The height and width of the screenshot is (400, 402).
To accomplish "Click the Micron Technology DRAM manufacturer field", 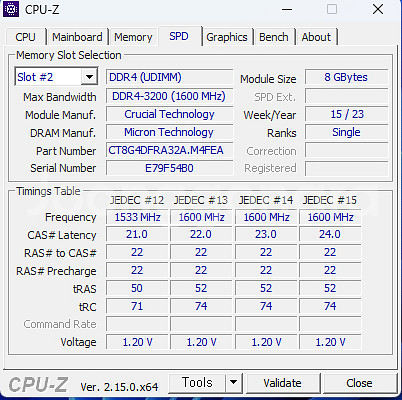I will [169, 132].
